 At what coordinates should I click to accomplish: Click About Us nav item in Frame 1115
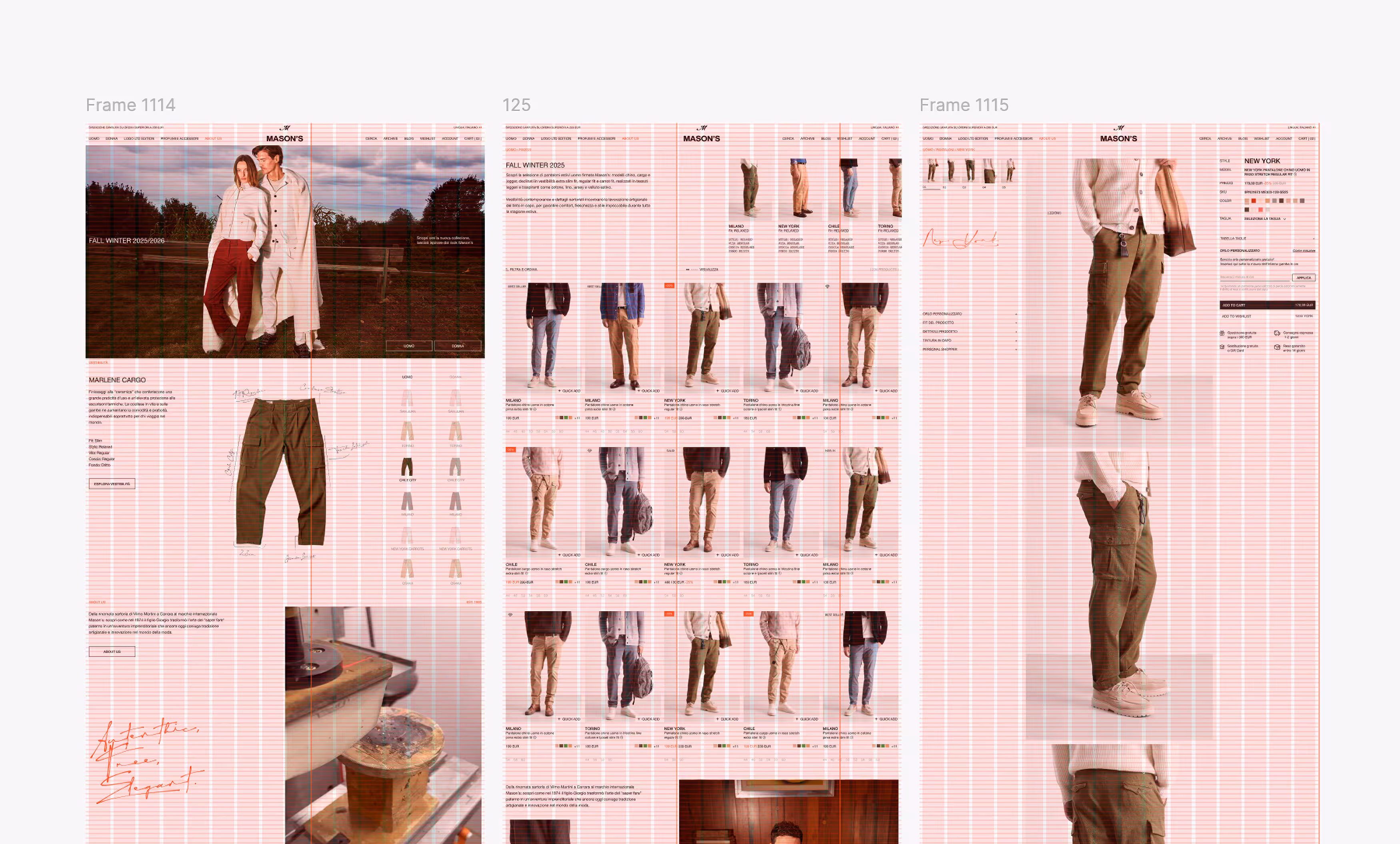point(1047,139)
